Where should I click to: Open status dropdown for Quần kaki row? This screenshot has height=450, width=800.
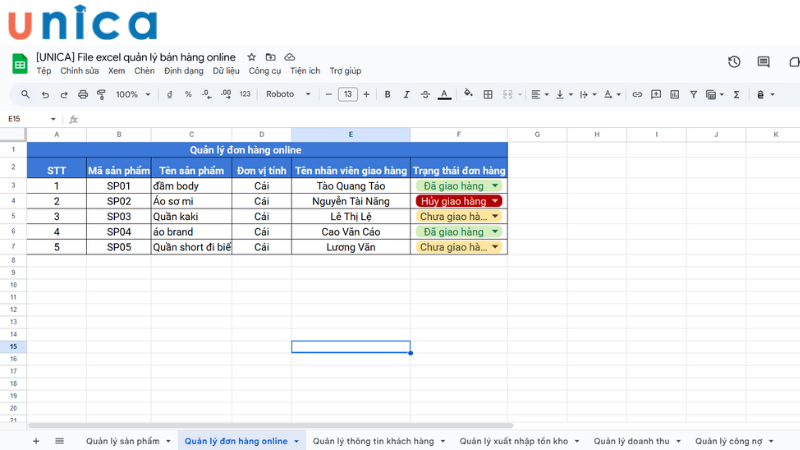pos(495,216)
